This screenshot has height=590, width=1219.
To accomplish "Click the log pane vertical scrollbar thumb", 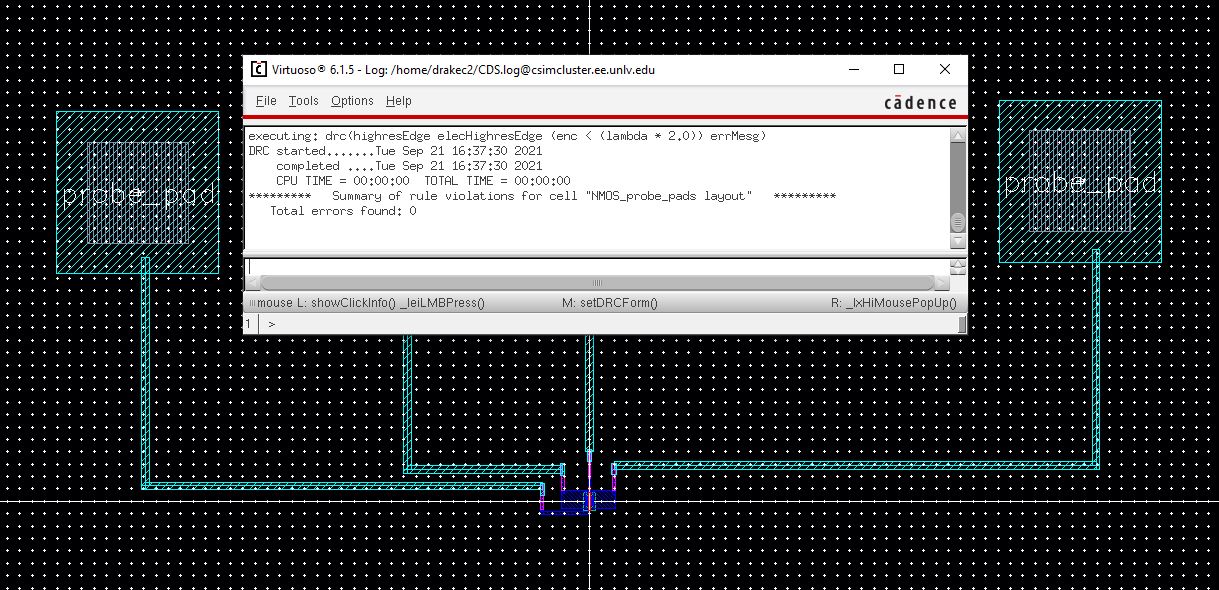I will tap(957, 222).
